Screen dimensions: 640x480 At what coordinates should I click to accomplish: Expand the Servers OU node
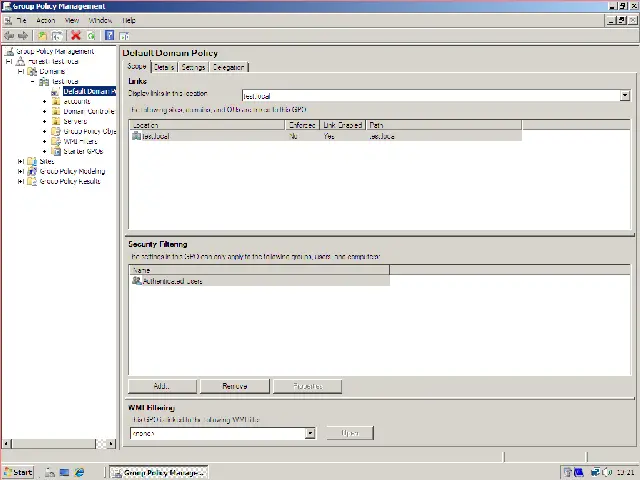click(x=44, y=121)
